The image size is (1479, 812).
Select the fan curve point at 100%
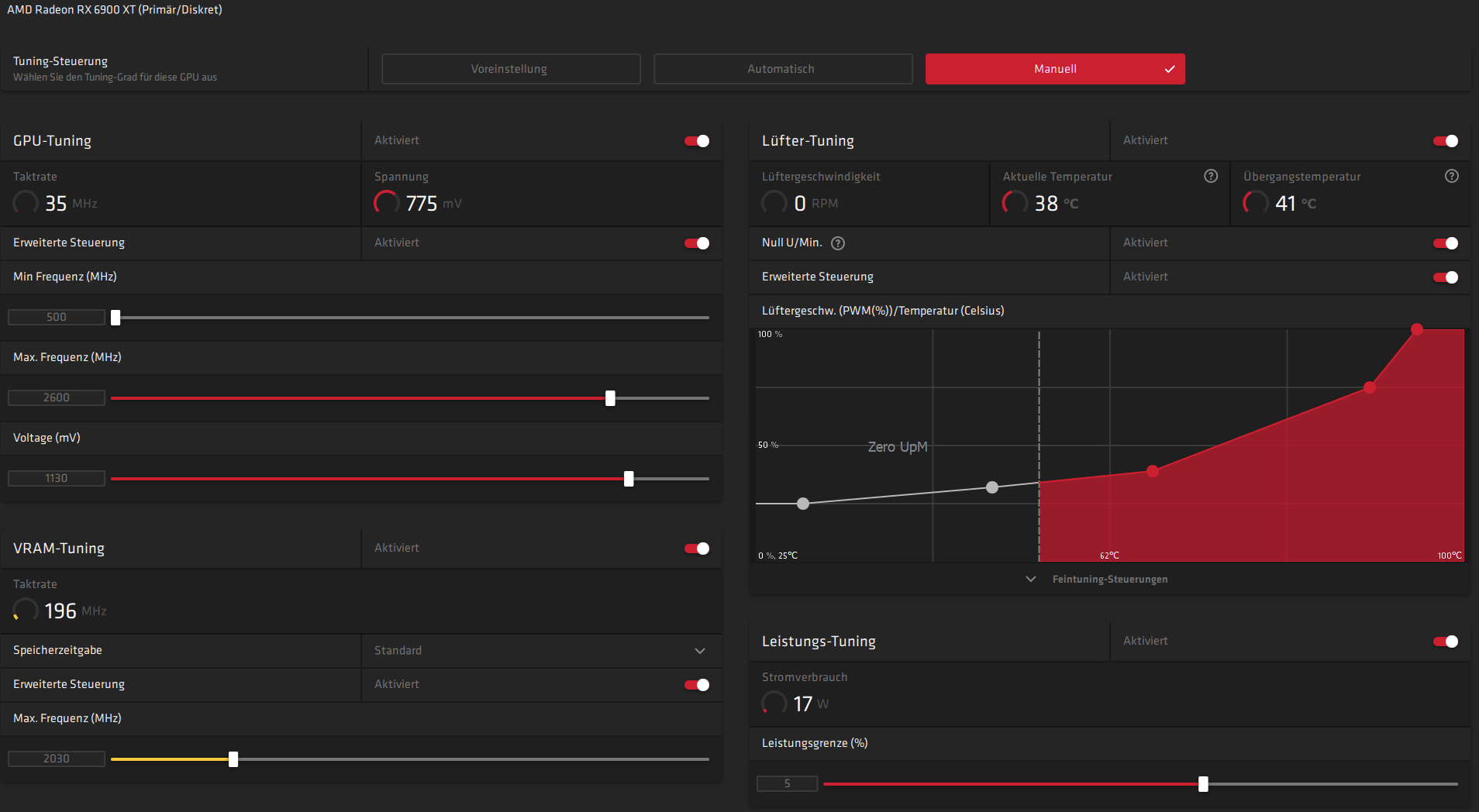[x=1417, y=329]
